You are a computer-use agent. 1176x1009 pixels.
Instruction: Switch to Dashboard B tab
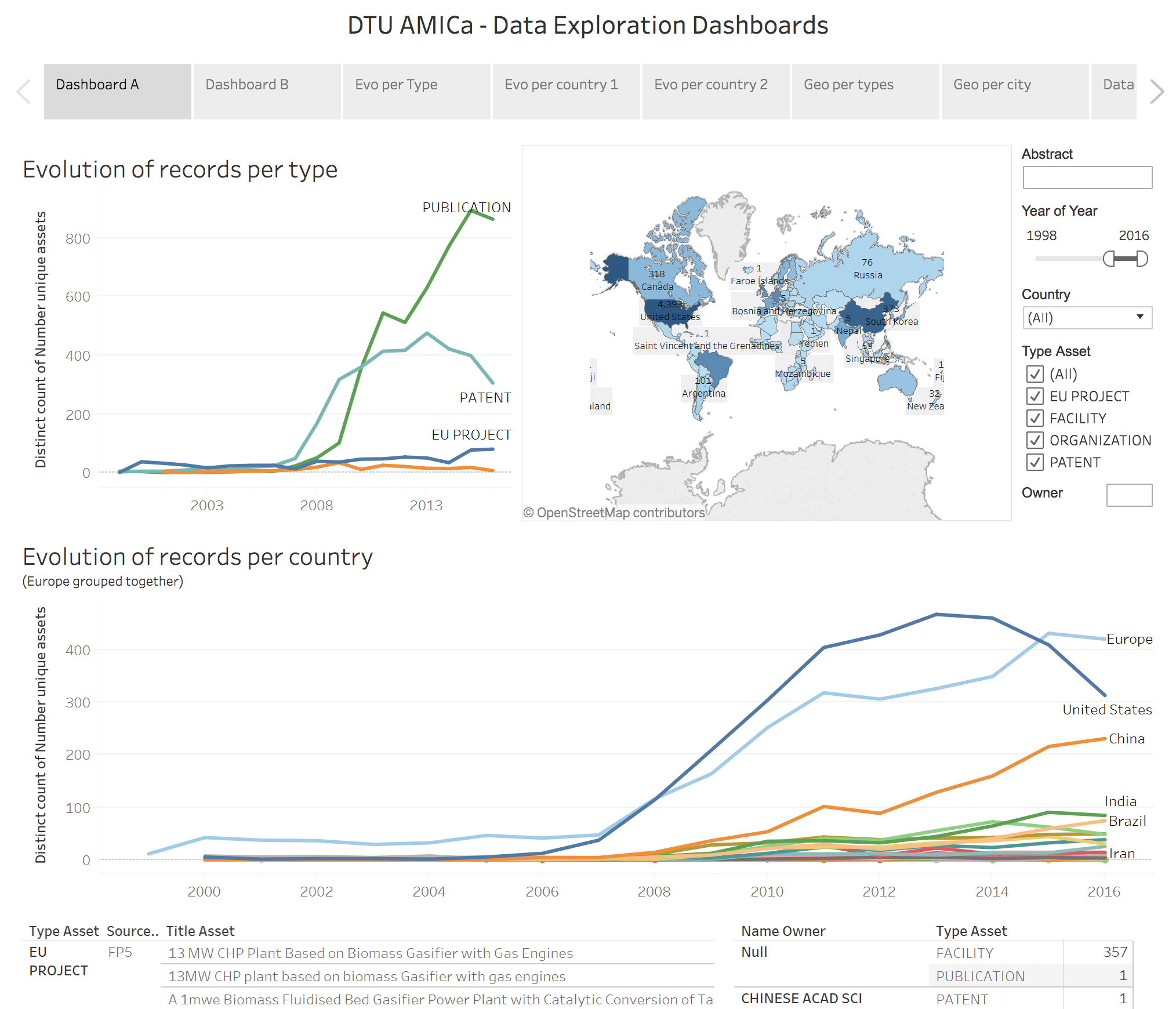[267, 92]
